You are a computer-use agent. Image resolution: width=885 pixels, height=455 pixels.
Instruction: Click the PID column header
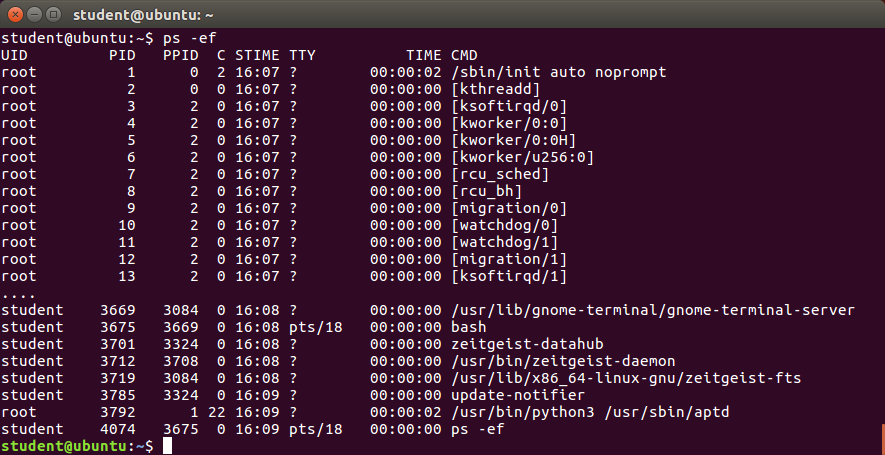[122, 55]
